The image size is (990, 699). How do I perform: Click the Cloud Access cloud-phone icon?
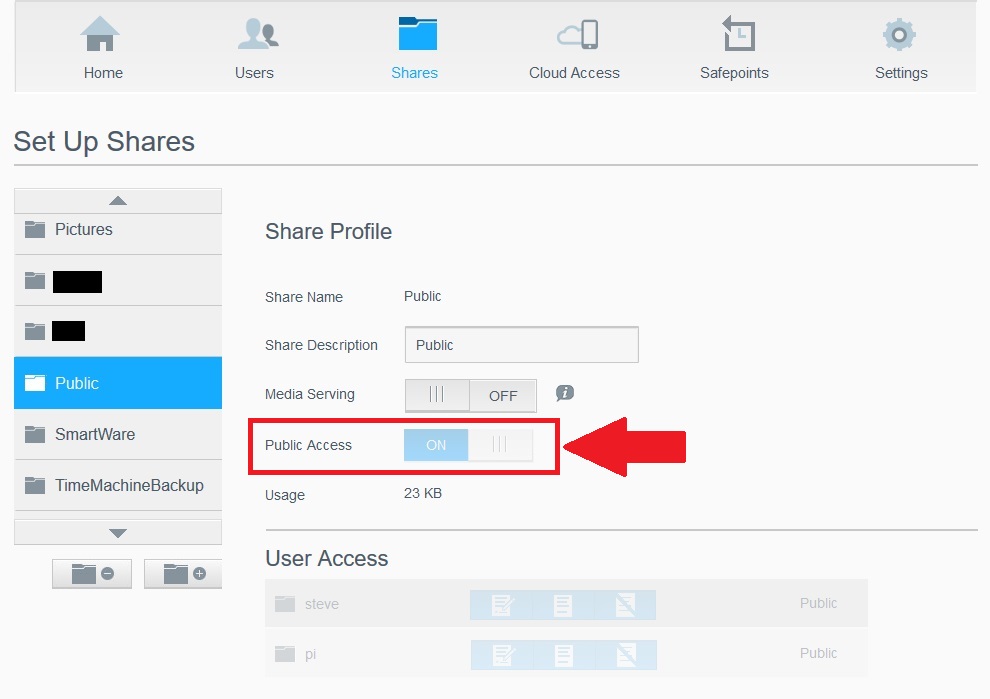tap(578, 34)
